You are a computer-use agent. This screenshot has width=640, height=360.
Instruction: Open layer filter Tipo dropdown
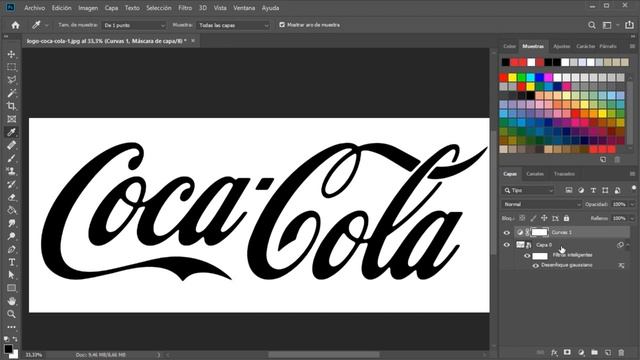[528, 190]
